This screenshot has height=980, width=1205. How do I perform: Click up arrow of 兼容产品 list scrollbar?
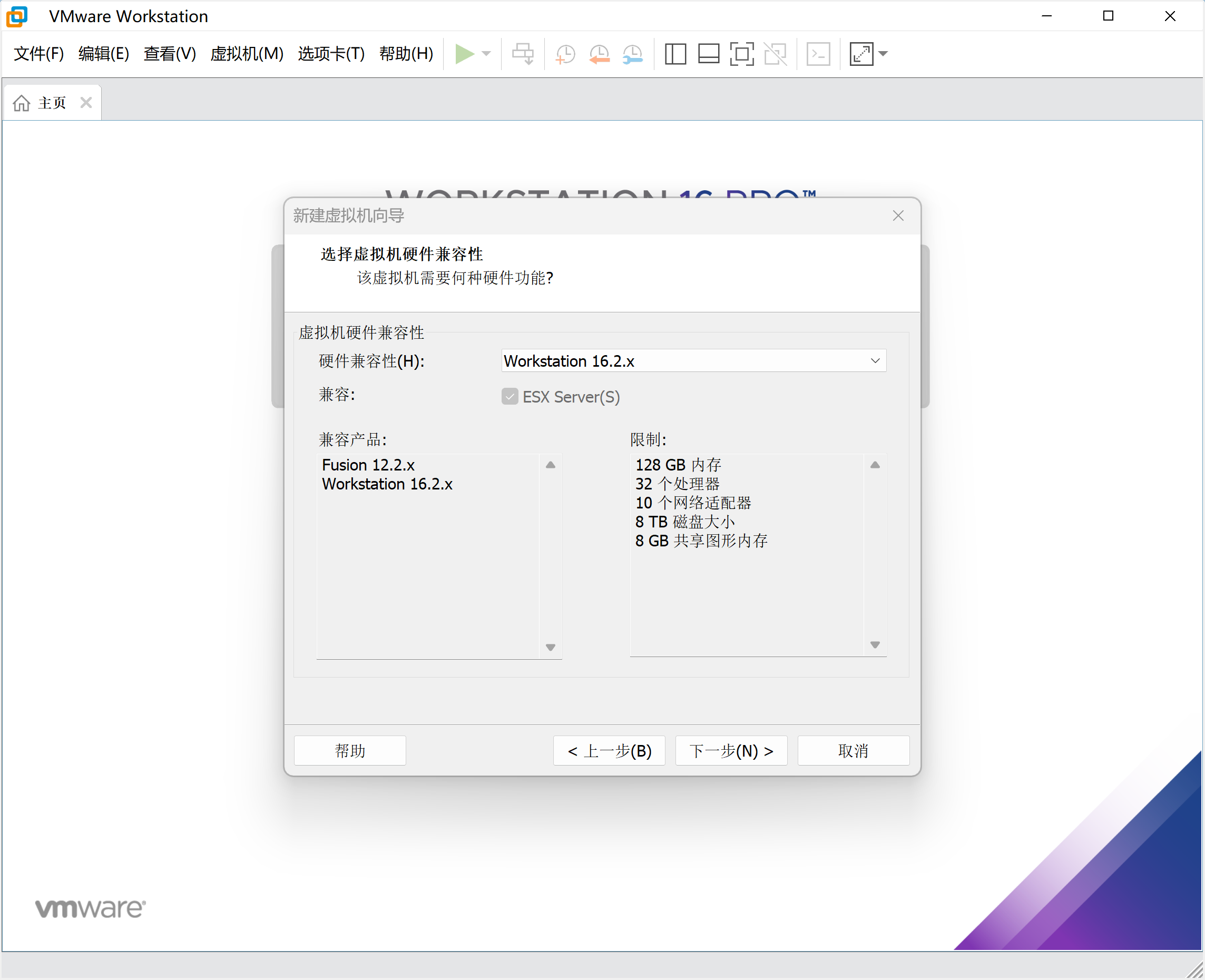pos(550,465)
